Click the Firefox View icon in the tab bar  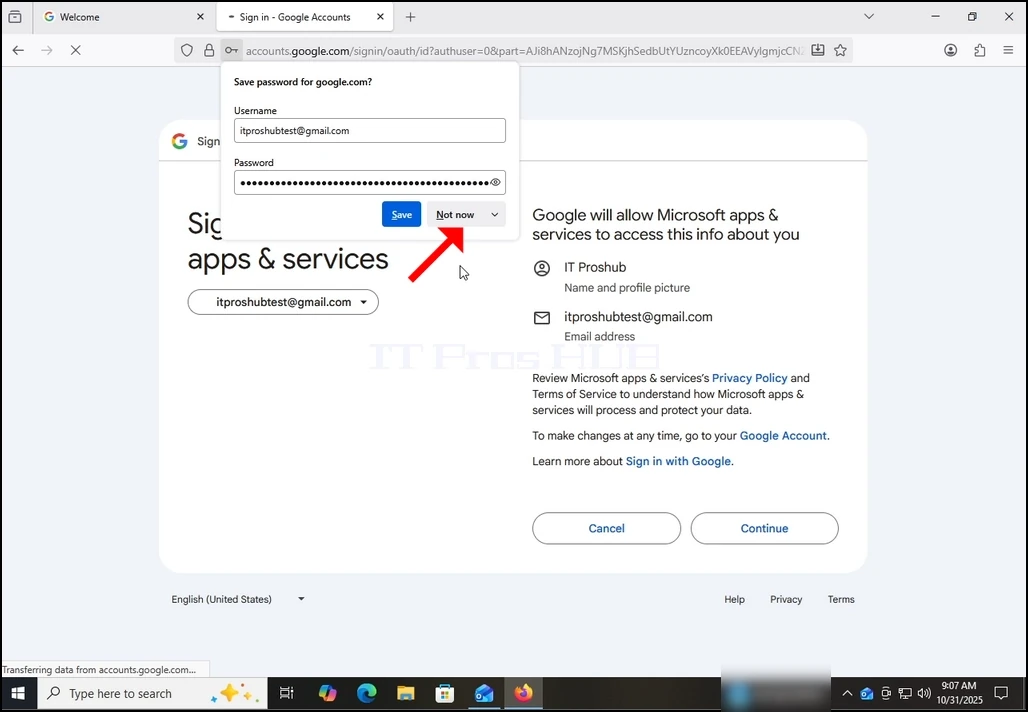point(14,17)
